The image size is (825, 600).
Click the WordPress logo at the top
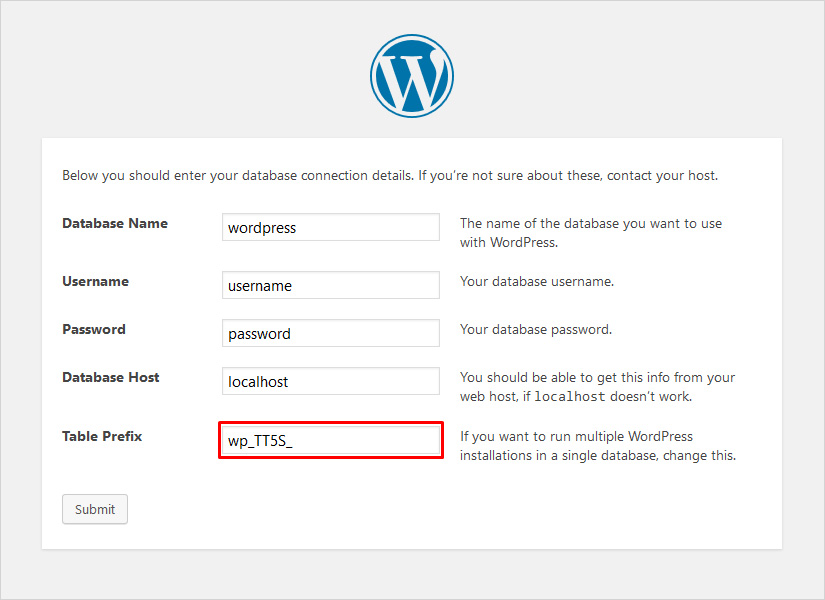(x=412, y=76)
